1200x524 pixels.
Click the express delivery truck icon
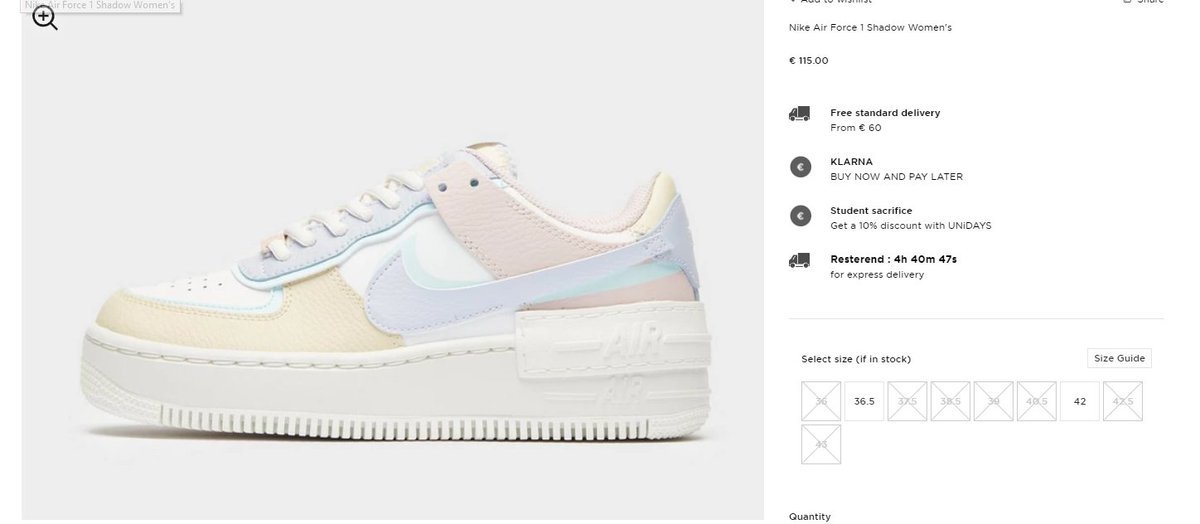coord(799,260)
